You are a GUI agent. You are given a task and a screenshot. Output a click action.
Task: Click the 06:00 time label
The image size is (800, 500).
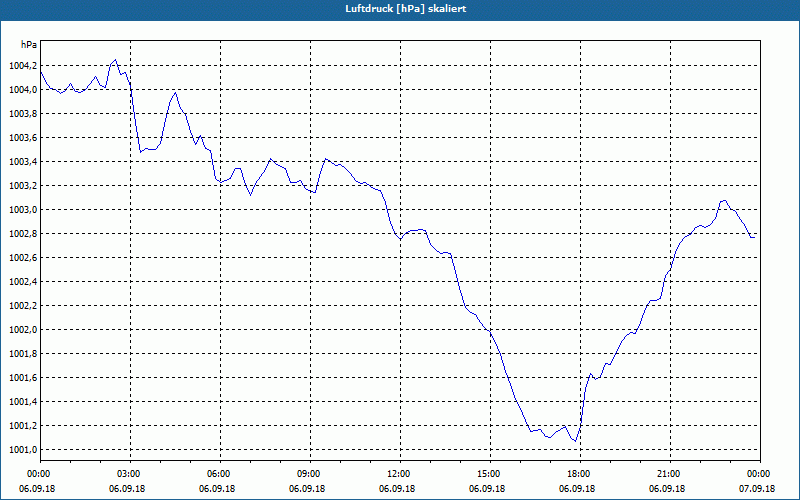(220, 474)
